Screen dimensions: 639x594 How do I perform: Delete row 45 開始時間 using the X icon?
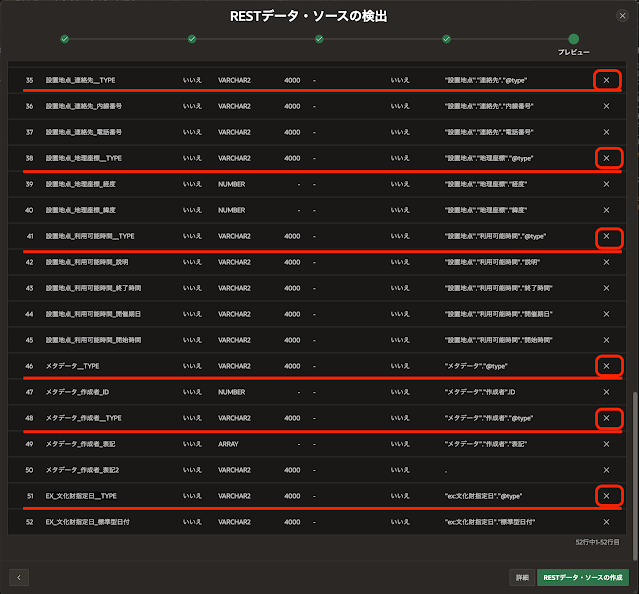pos(606,340)
